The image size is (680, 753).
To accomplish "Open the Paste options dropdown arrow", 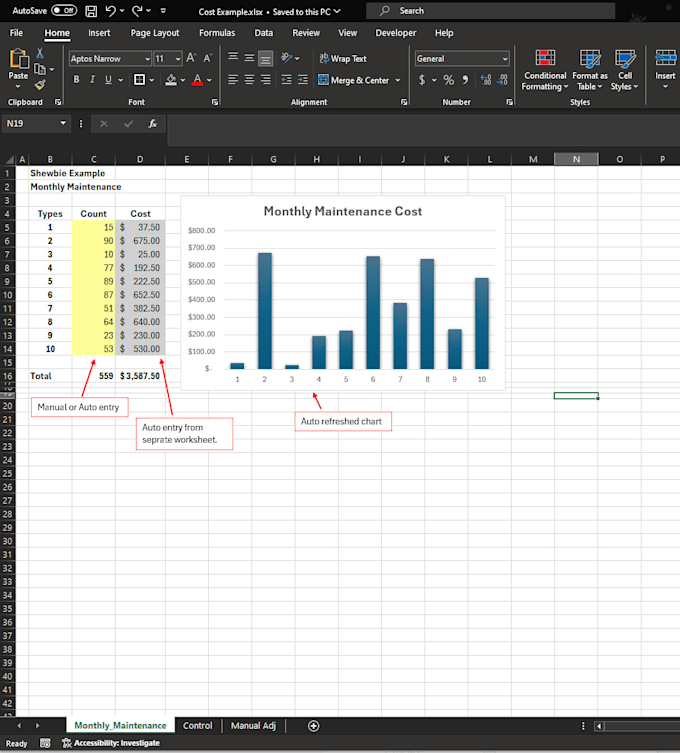I will [18, 86].
